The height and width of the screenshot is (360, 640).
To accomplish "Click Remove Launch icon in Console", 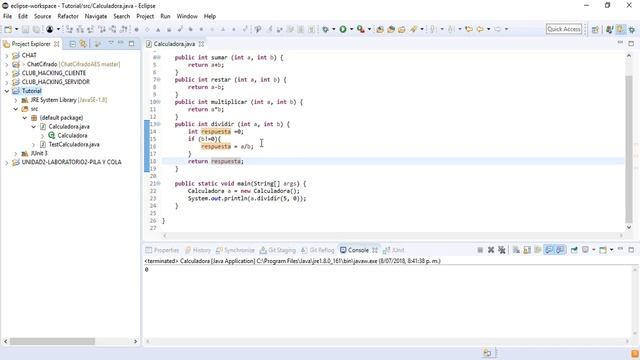I will 491,250.
